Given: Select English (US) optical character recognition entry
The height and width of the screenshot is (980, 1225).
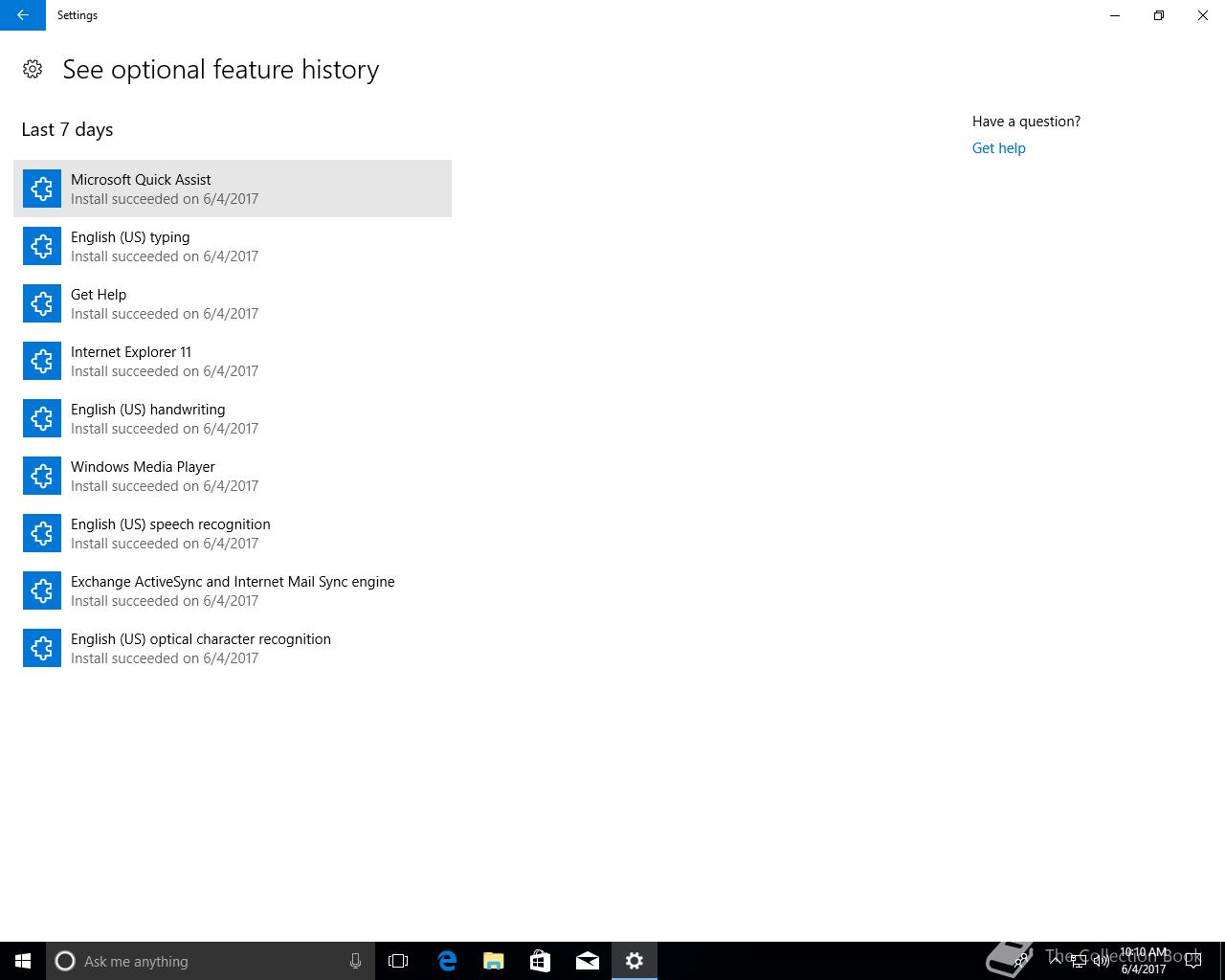Looking at the screenshot, I should pyautogui.click(x=233, y=648).
